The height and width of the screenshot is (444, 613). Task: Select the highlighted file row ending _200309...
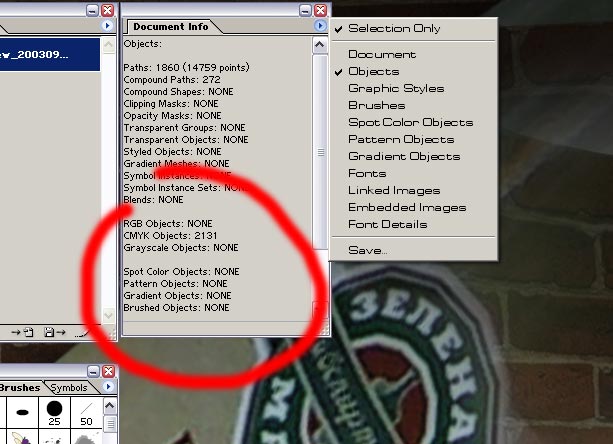(50, 54)
